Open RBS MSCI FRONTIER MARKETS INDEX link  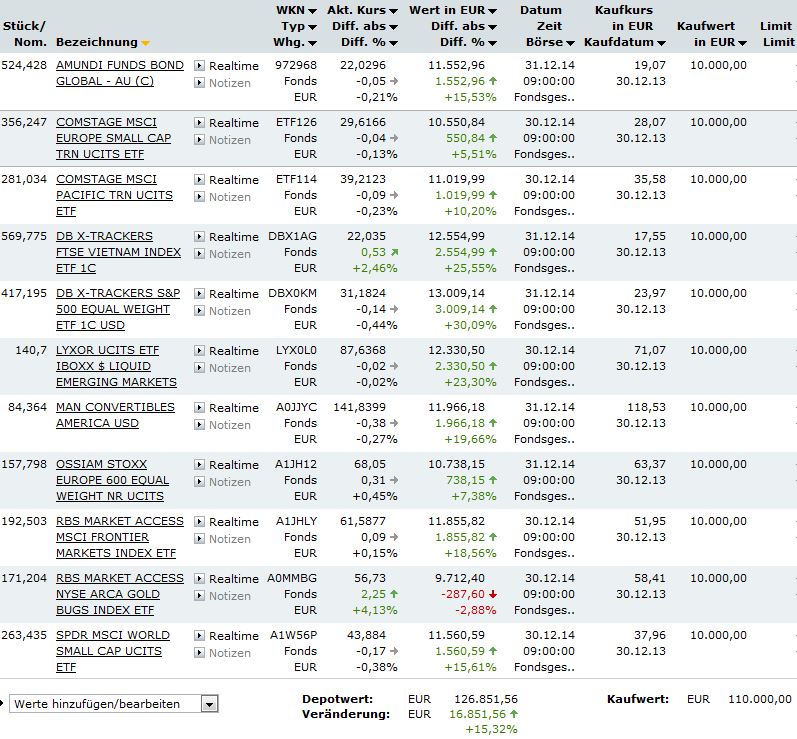click(119, 536)
